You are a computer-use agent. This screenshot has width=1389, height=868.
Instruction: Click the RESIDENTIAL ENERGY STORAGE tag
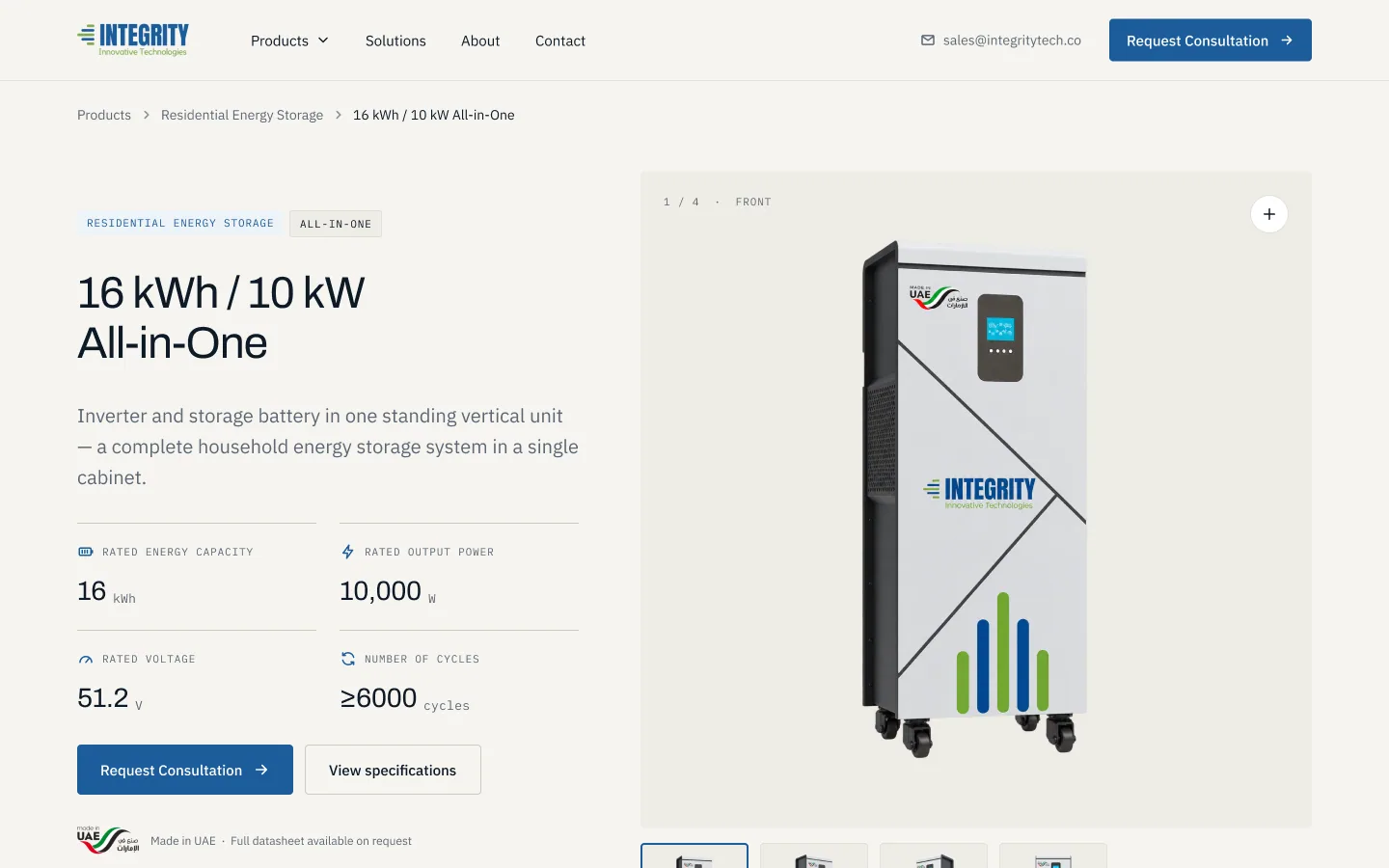(x=180, y=223)
